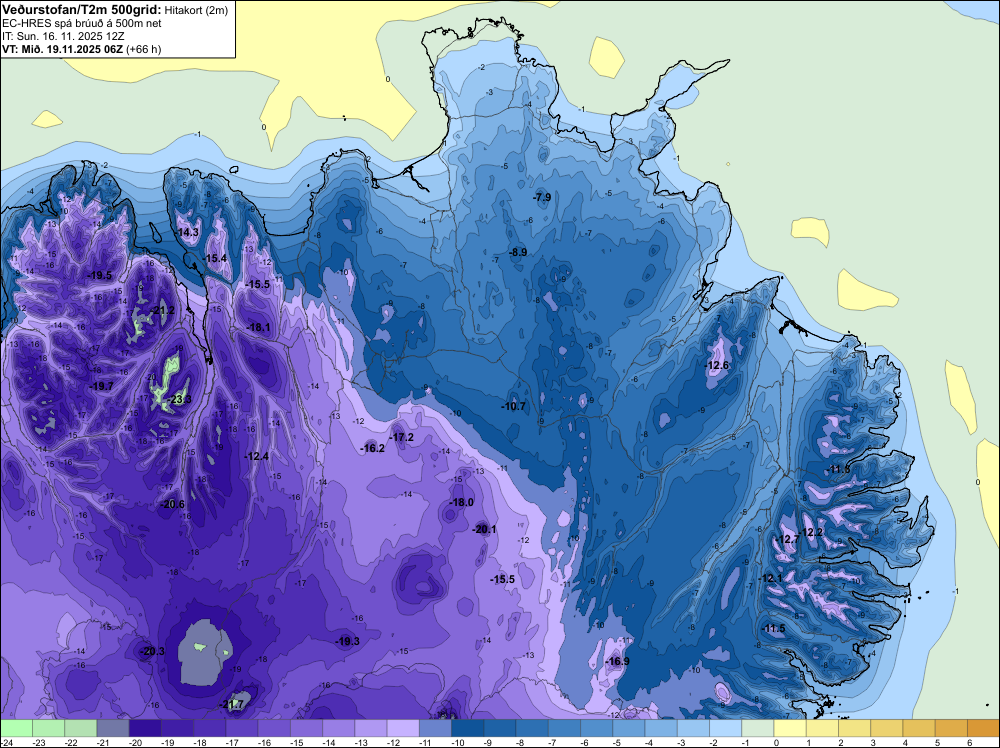Click the title 'Veðurstofan/T2m 500grid: Hitakort (2m)'

point(115,10)
